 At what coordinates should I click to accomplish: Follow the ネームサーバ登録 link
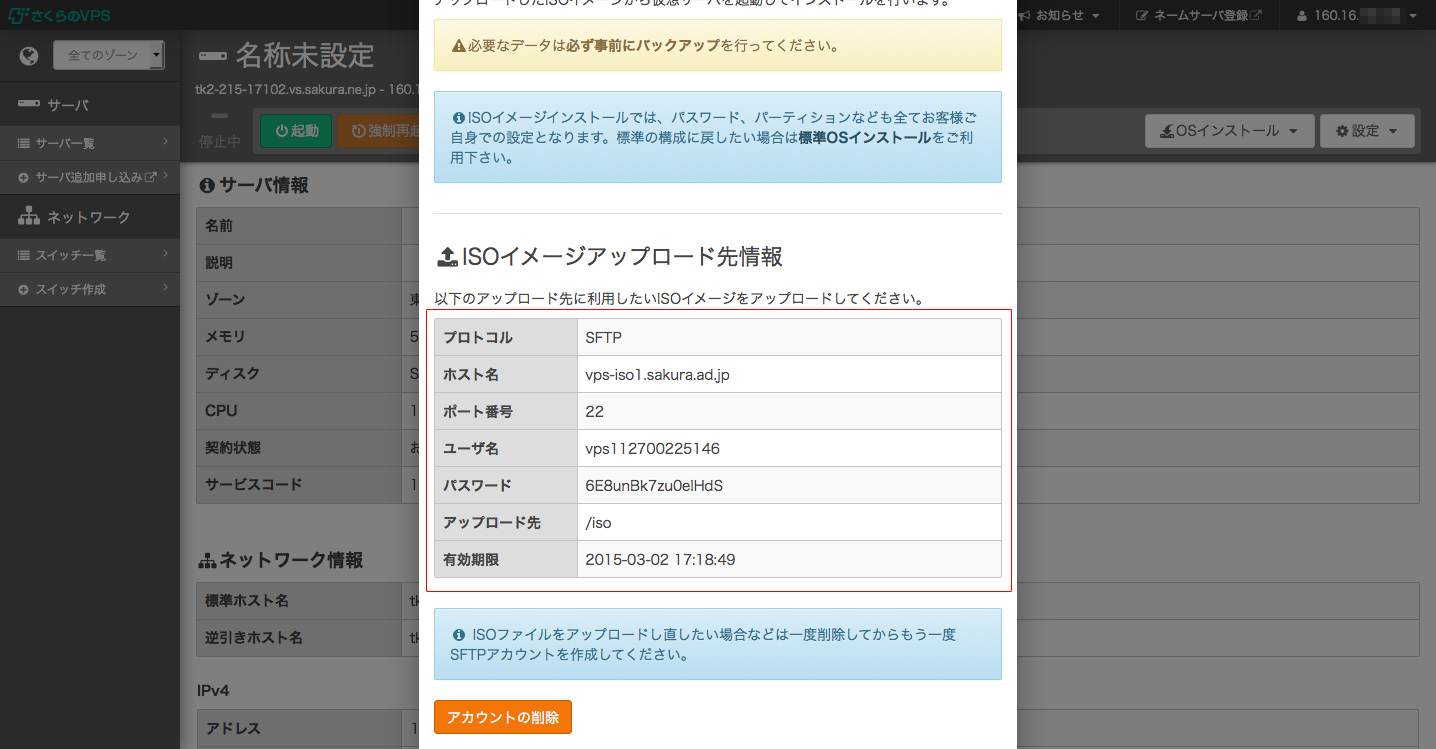[x=1199, y=16]
